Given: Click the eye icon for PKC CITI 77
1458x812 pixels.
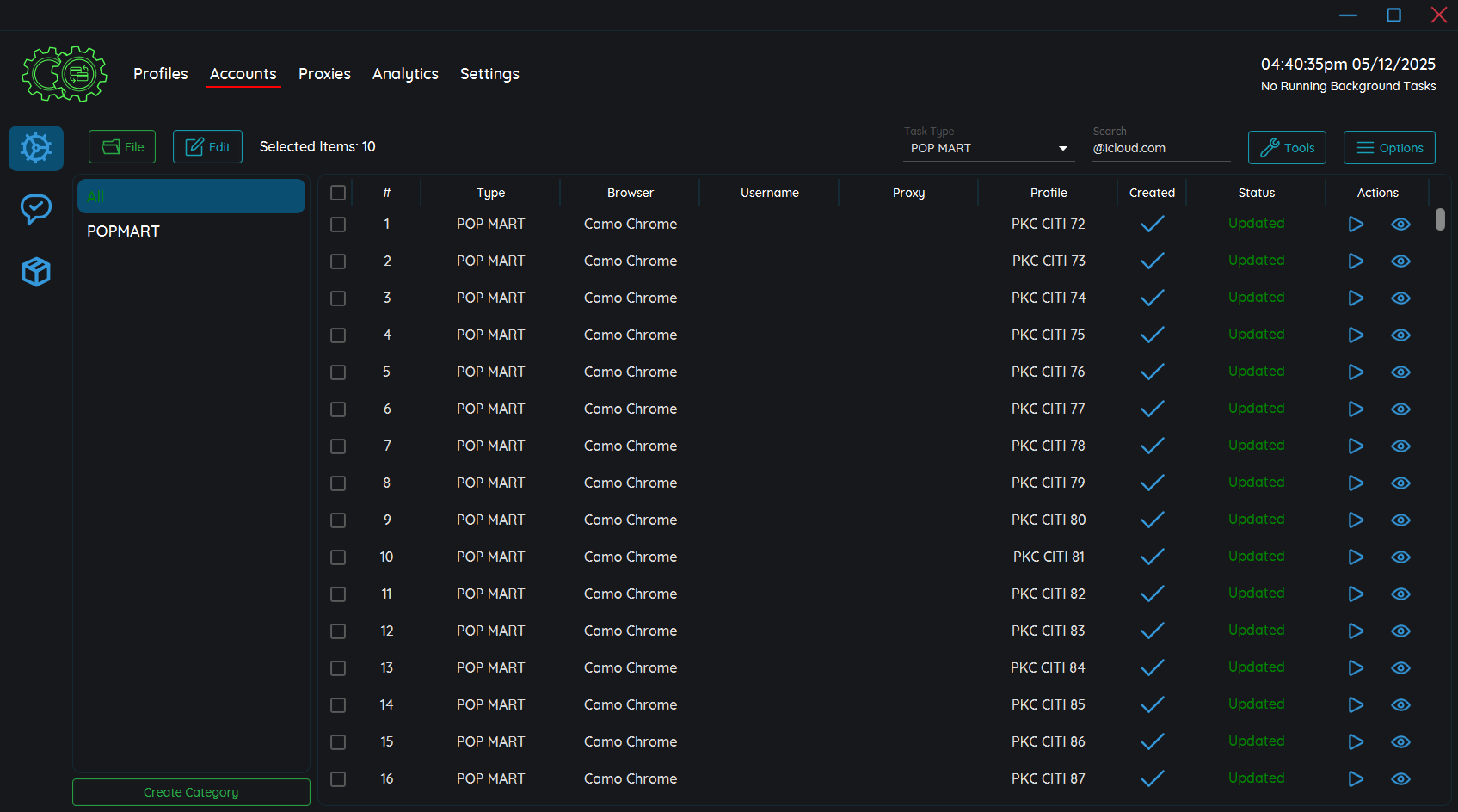Looking at the screenshot, I should [x=1400, y=409].
